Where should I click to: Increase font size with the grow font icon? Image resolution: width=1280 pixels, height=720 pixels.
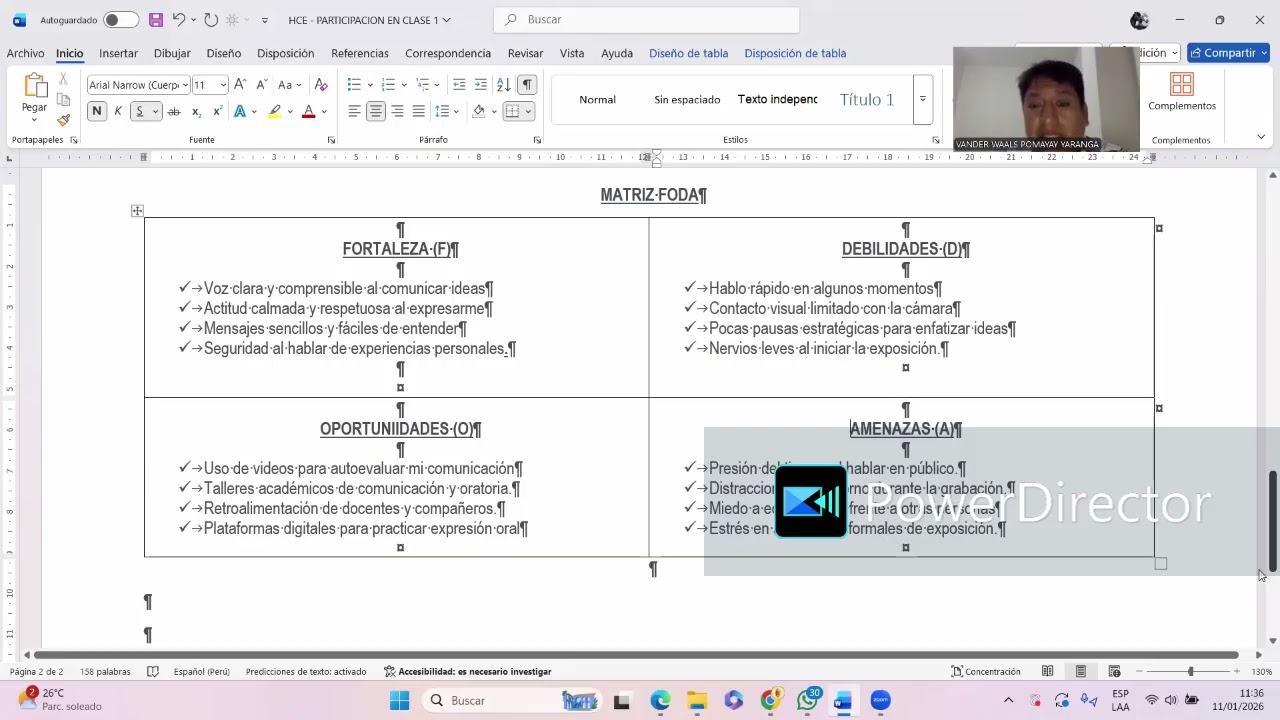(240, 85)
